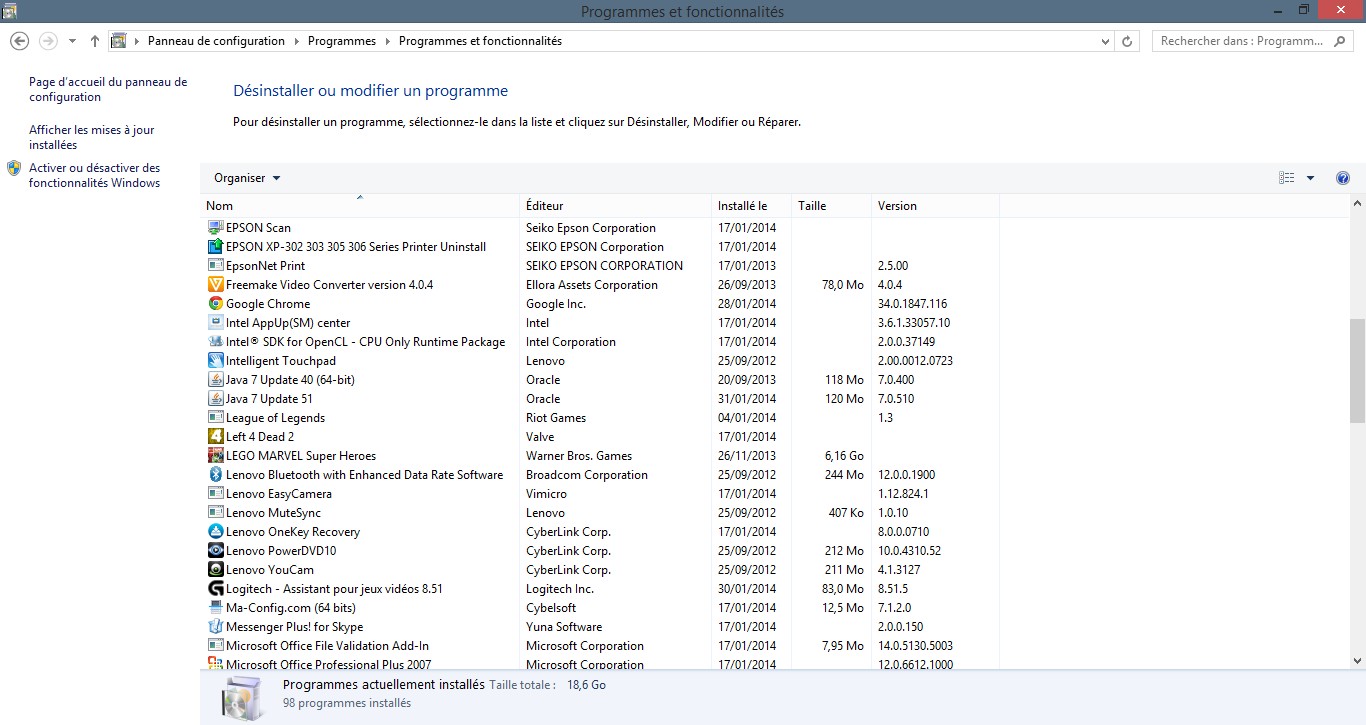Image resolution: width=1366 pixels, height=725 pixels.
Task: Click the Google Chrome icon in list
Action: (215, 304)
